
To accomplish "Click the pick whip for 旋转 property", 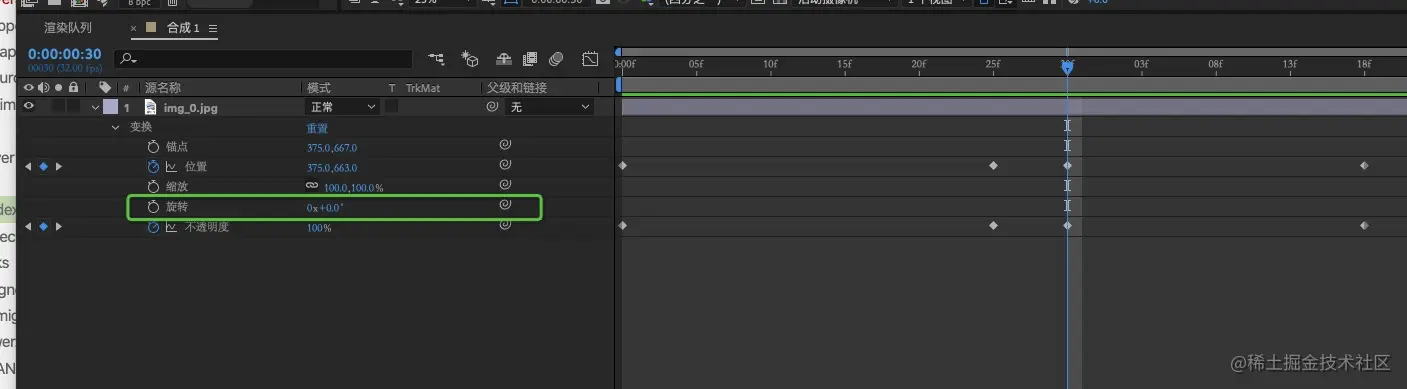I will tap(505, 205).
